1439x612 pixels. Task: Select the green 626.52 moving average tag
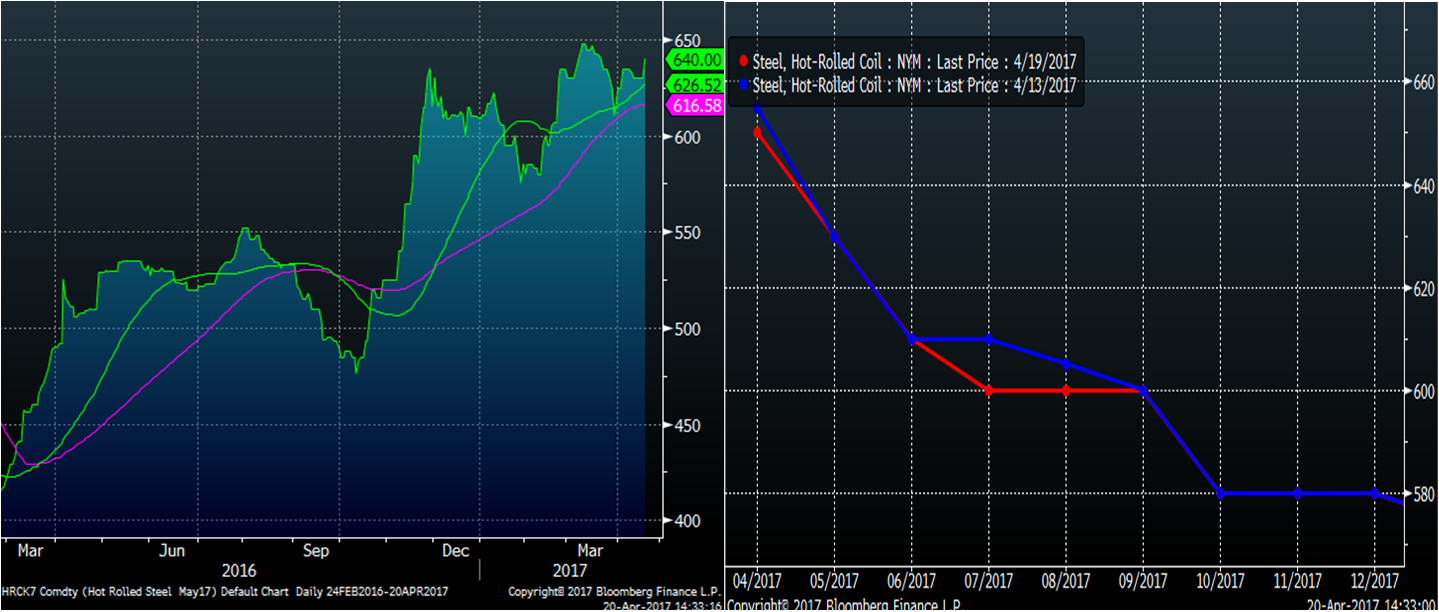(x=693, y=85)
